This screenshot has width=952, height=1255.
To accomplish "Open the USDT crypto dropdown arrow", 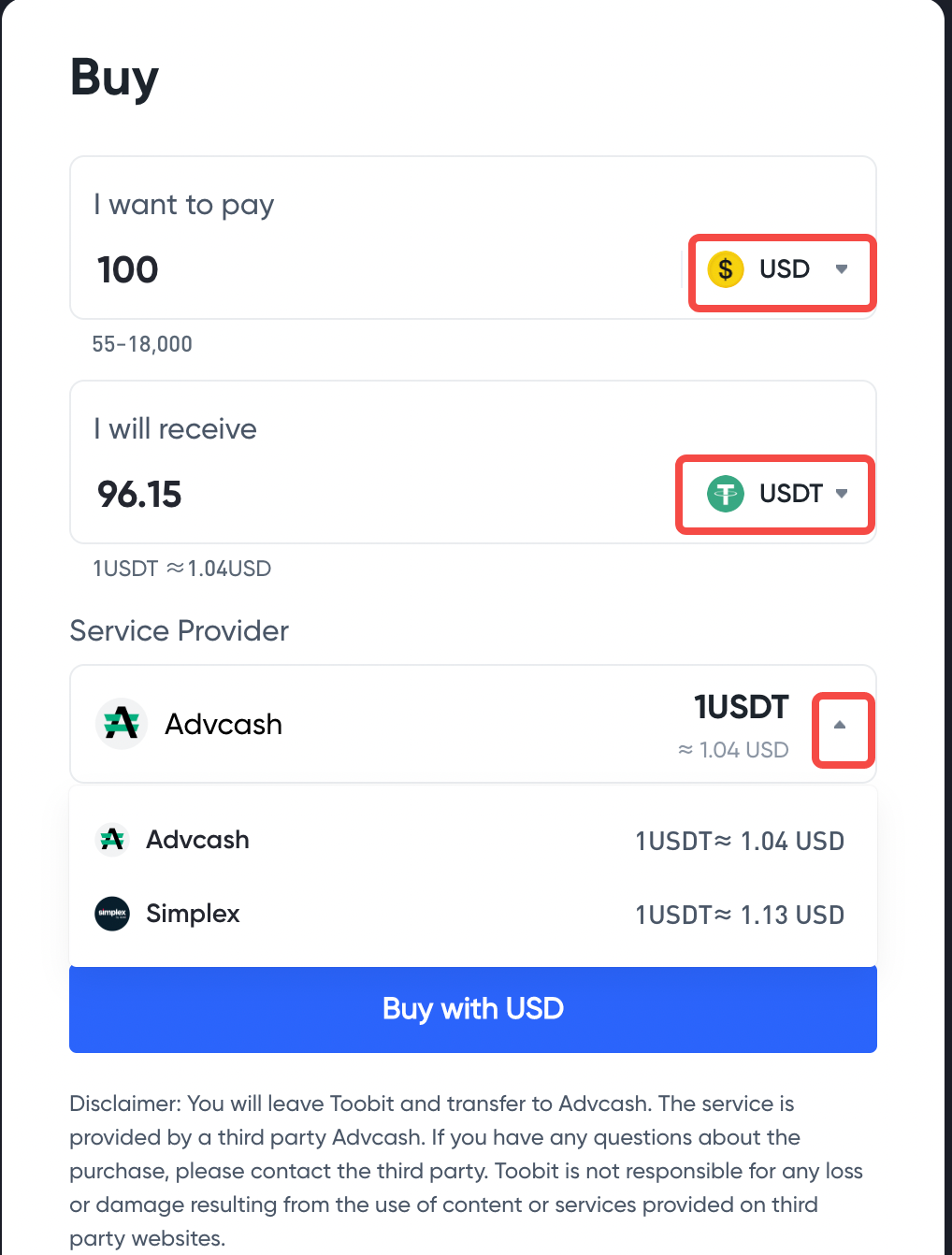I will tap(842, 494).
